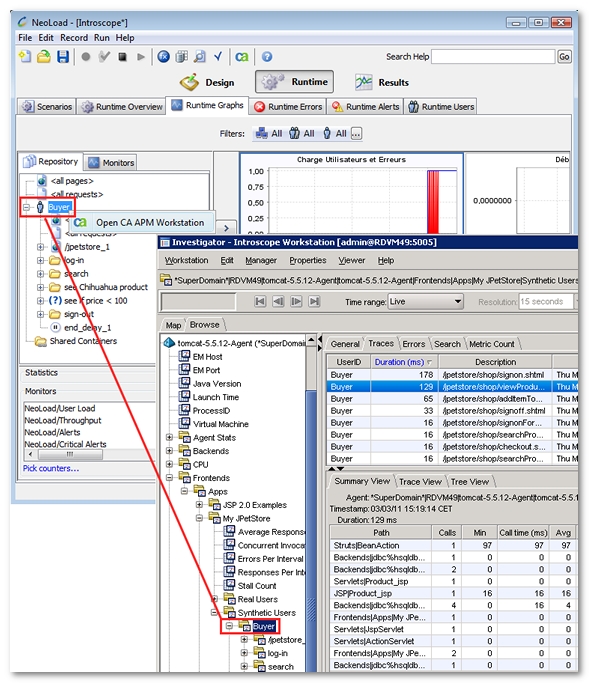This screenshot has height=683, width=589.
Task: Open the Record menu in NeoLoad
Action: tap(74, 38)
